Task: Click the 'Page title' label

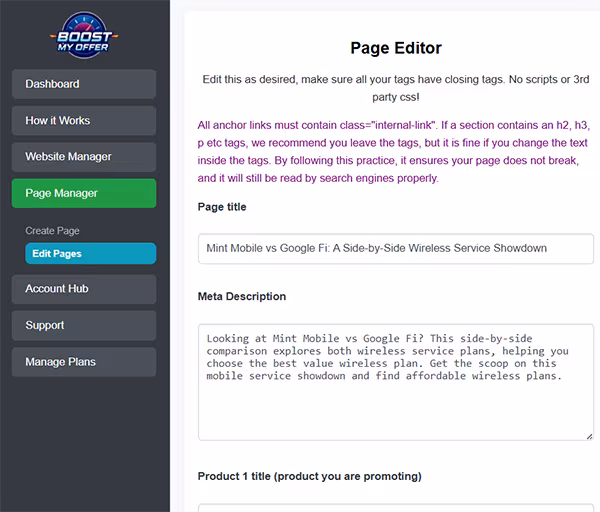Action: tap(222, 207)
